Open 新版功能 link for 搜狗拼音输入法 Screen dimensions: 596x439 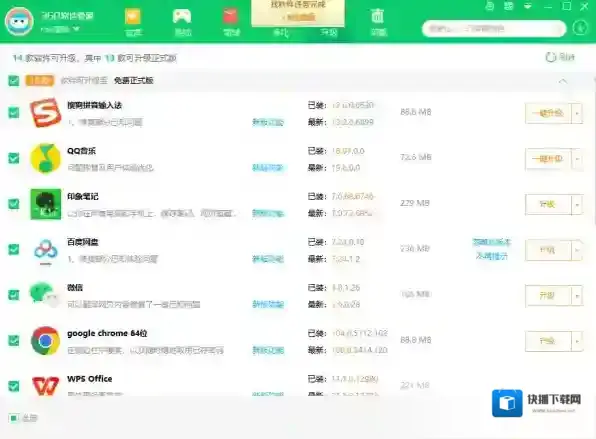click(x=268, y=122)
